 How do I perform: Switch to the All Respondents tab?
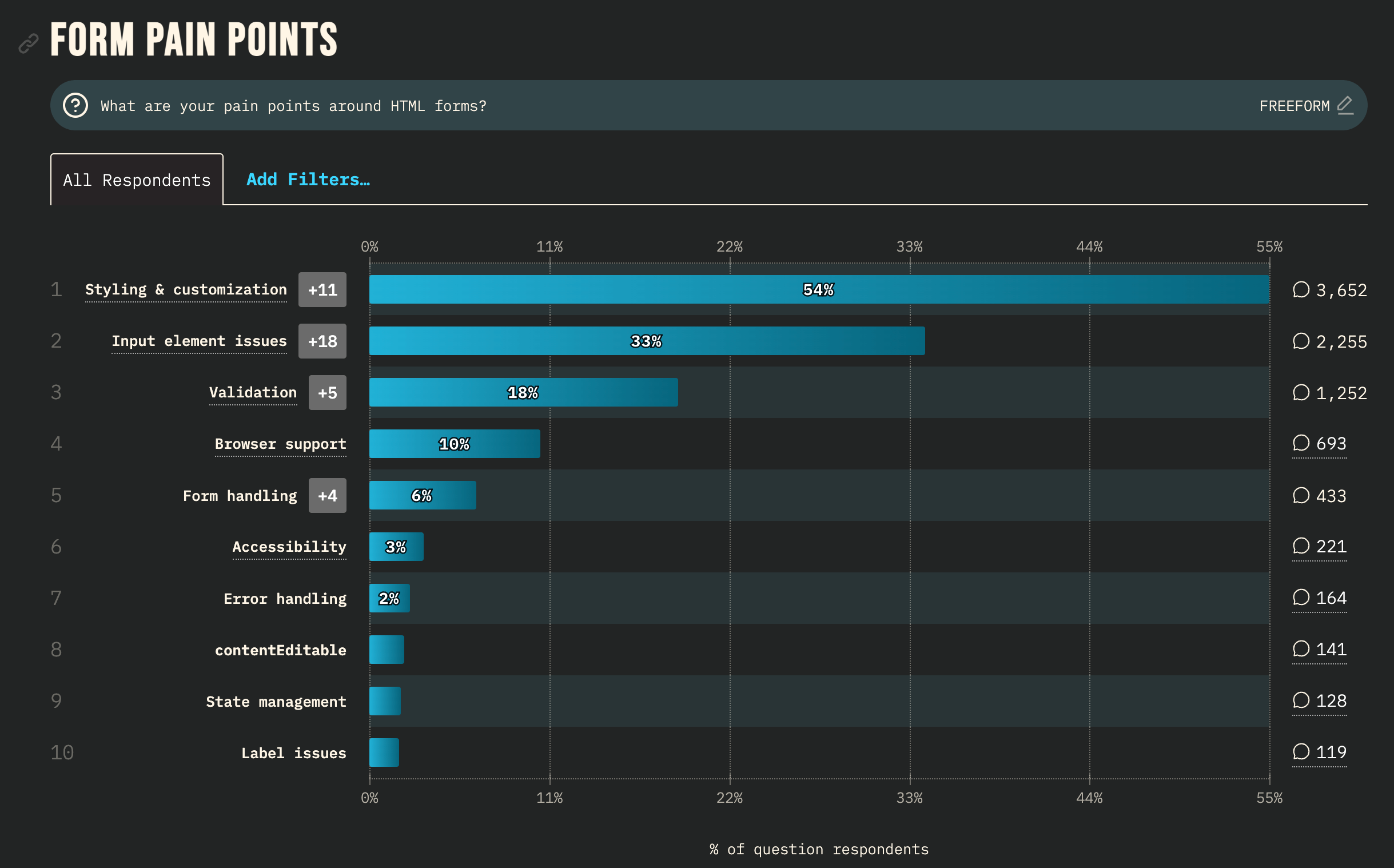[136, 179]
